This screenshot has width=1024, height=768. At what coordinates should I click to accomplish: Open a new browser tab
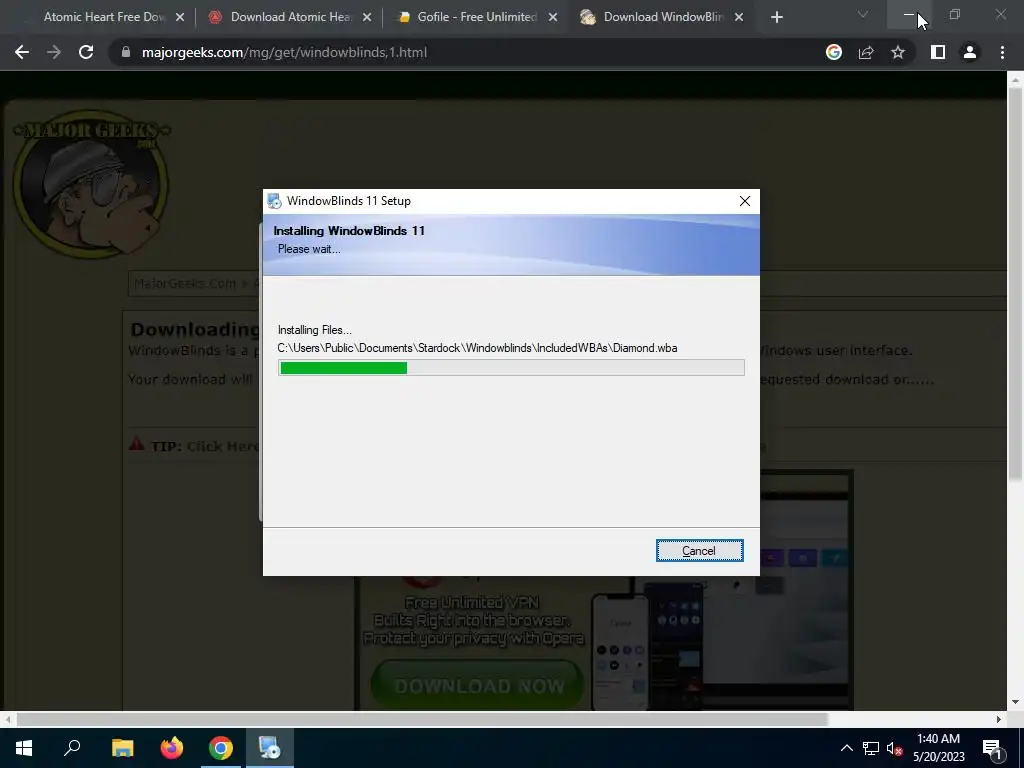pyautogui.click(x=776, y=17)
